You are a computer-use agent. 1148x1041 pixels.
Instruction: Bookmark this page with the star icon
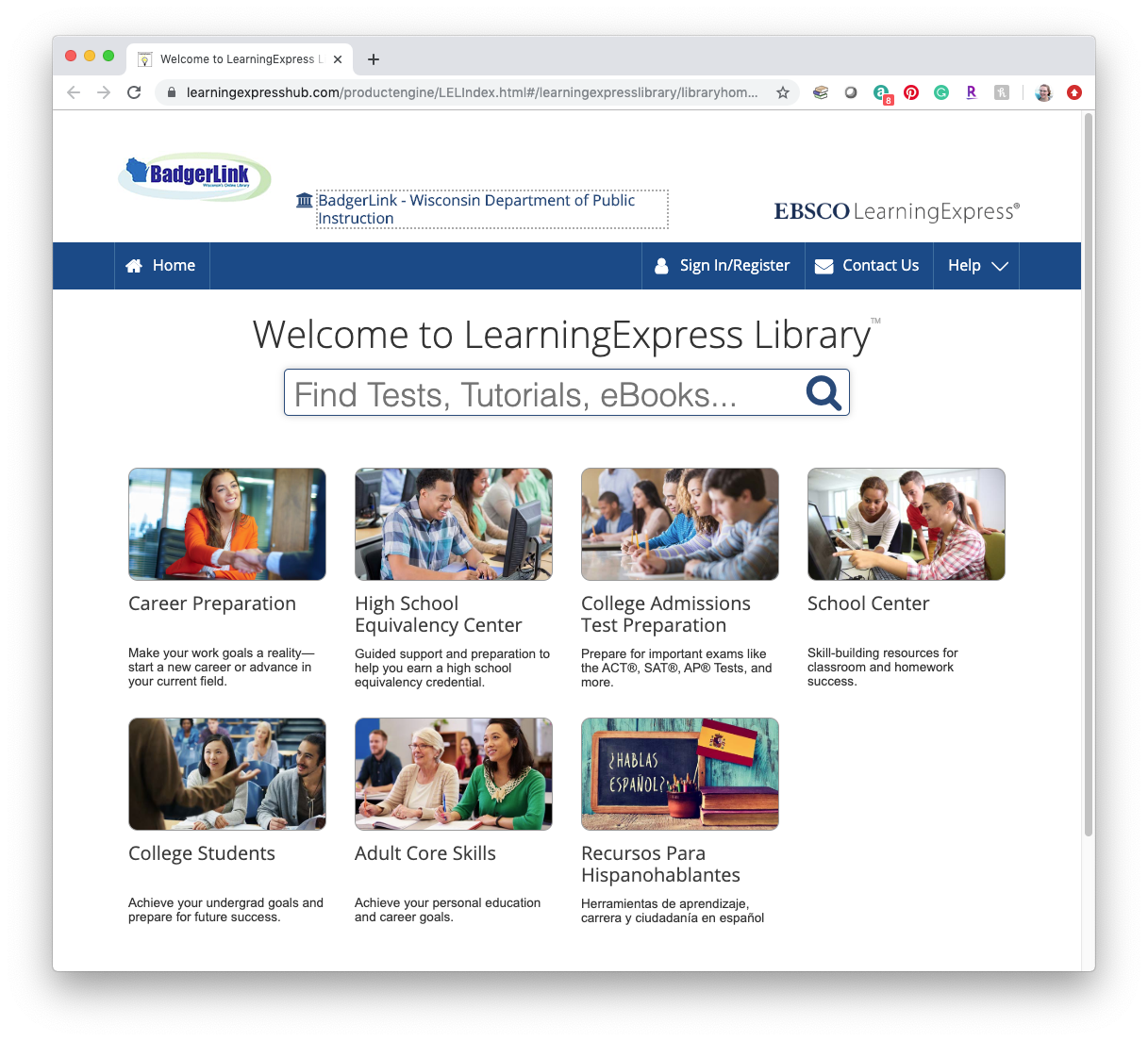point(783,92)
